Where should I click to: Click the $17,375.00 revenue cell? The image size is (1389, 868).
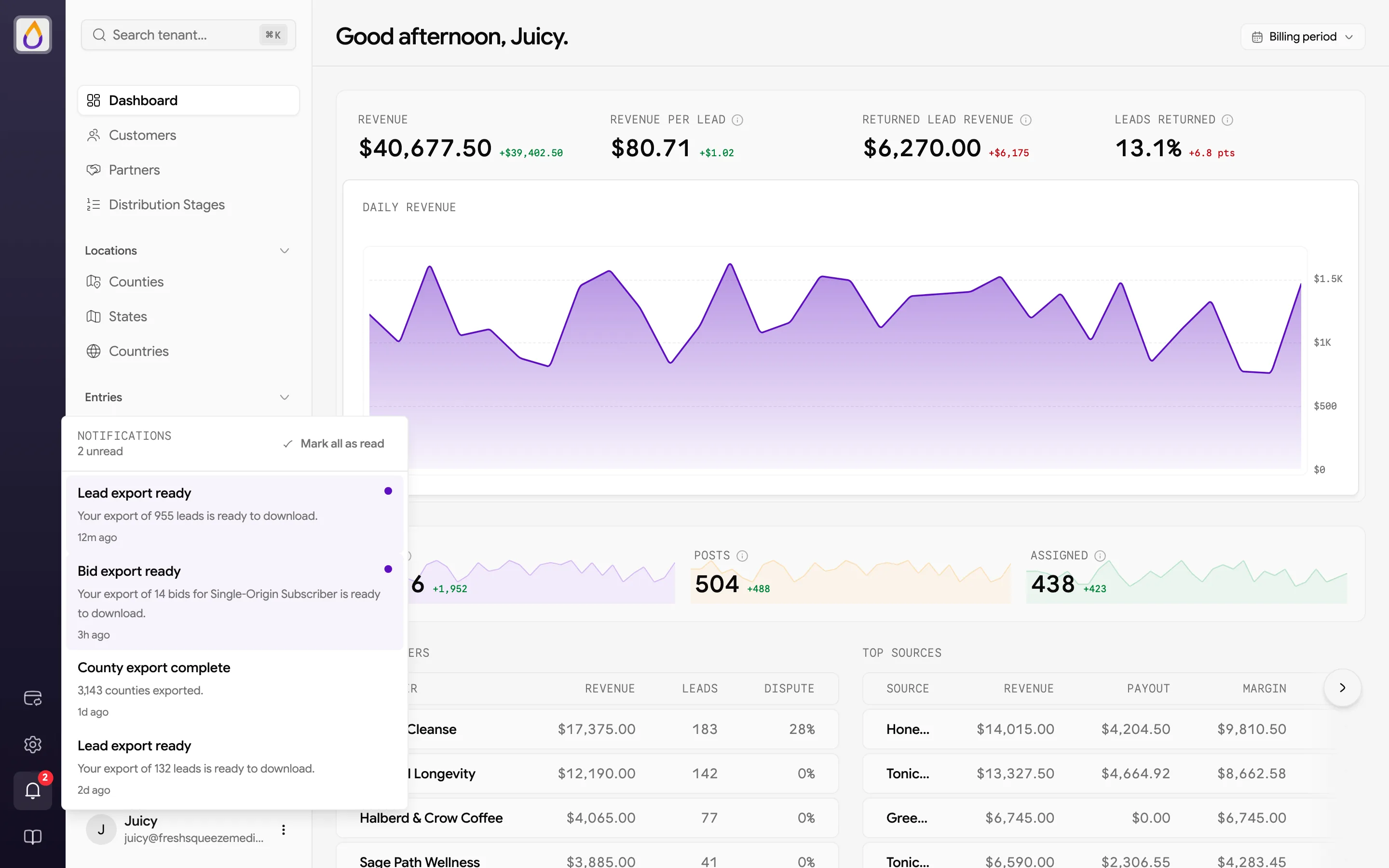596,729
